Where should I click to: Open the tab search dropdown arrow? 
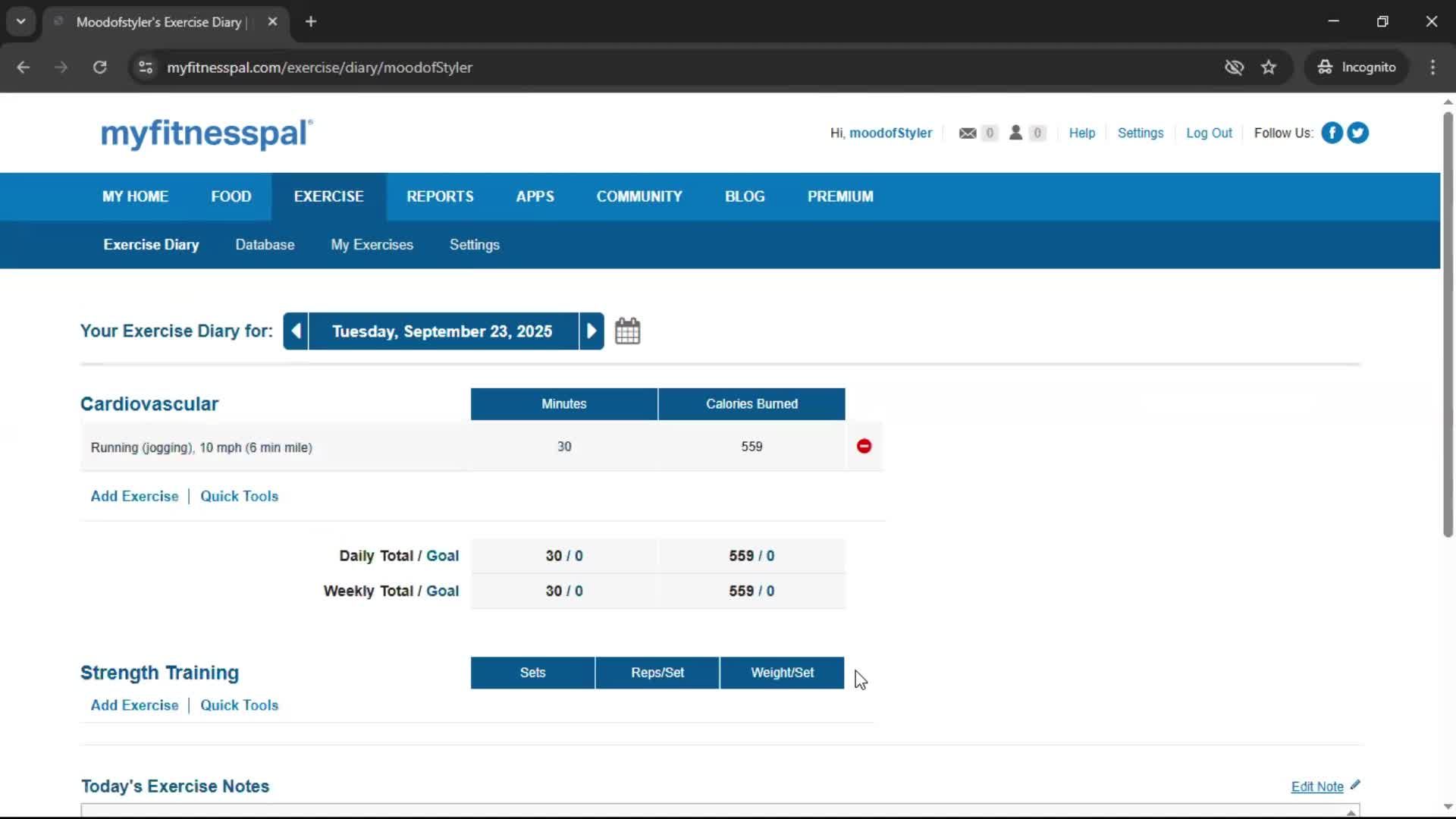pos(21,22)
